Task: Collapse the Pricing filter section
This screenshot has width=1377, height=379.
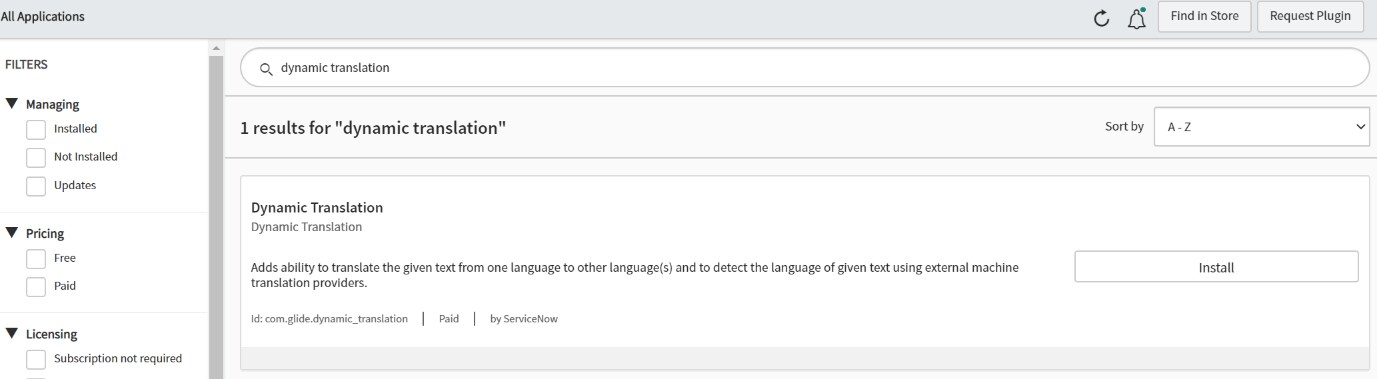Action: [x=12, y=233]
